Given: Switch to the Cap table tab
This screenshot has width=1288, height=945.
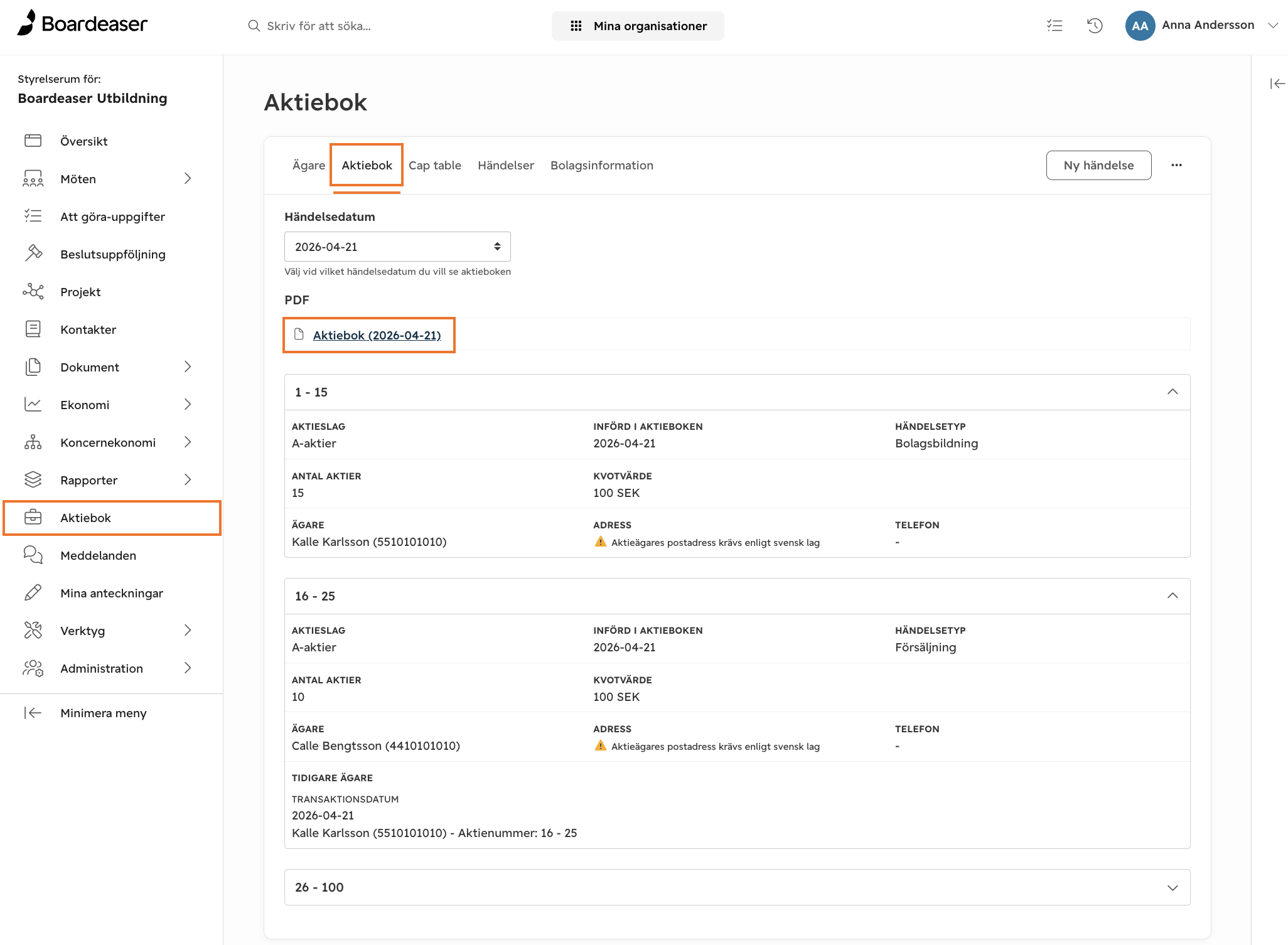Looking at the screenshot, I should point(435,165).
